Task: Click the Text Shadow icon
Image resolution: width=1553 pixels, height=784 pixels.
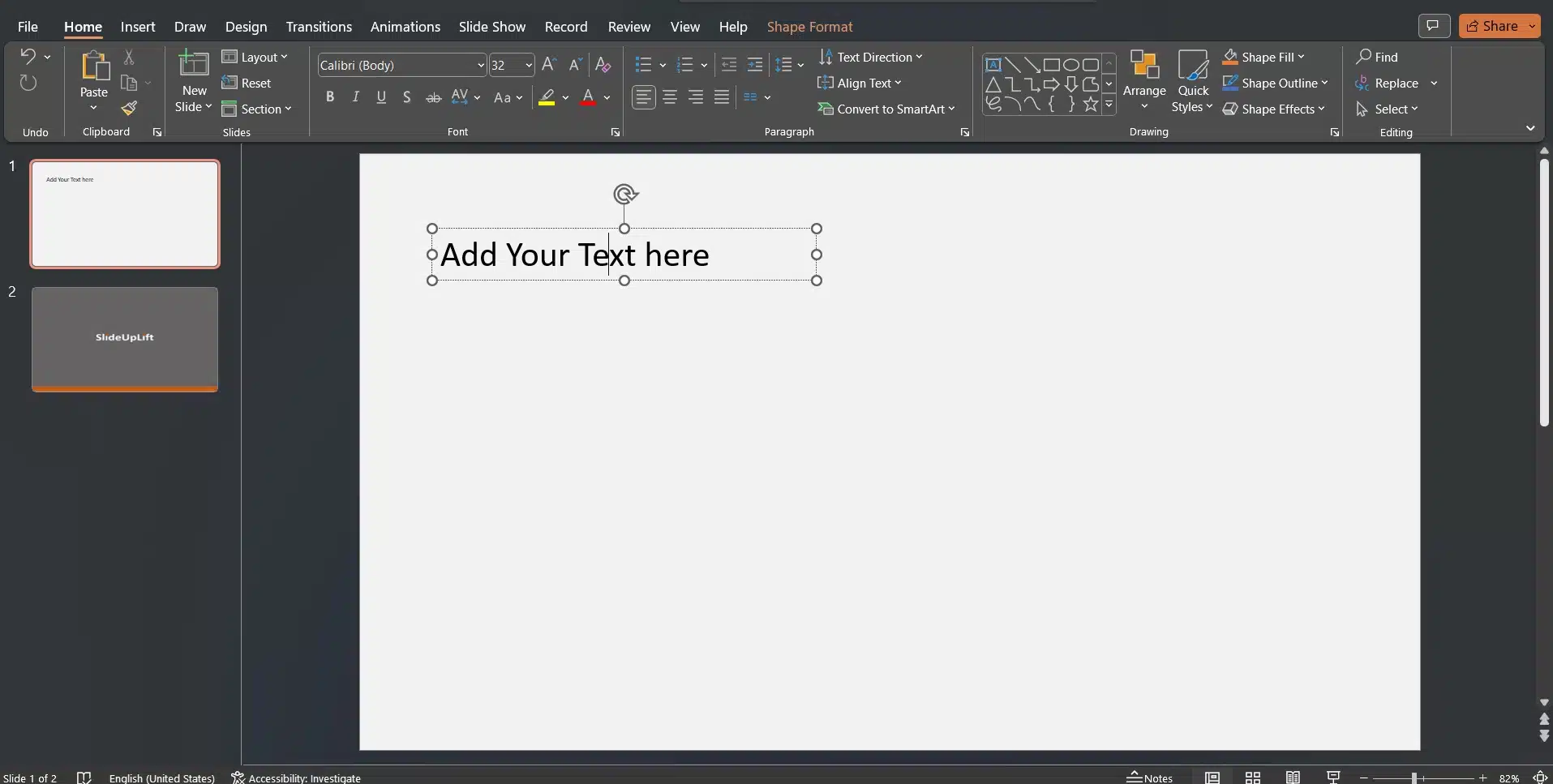Action: [406, 97]
